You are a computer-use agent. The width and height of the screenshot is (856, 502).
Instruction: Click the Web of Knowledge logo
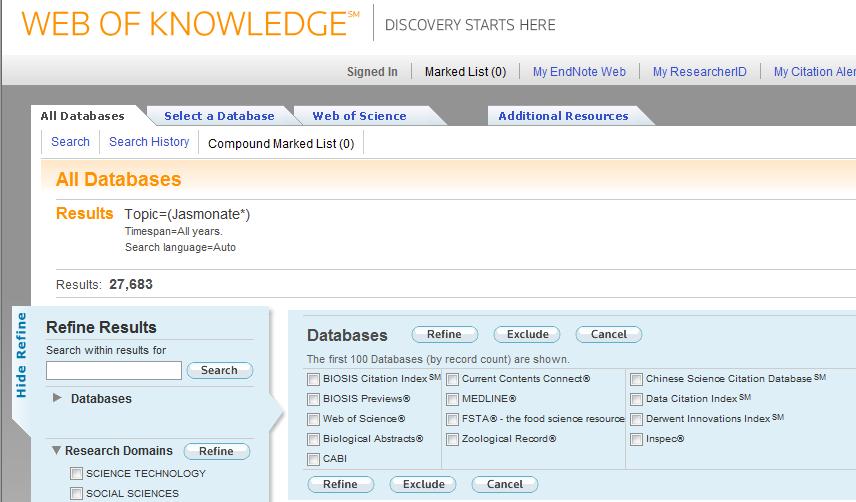[x=190, y=24]
